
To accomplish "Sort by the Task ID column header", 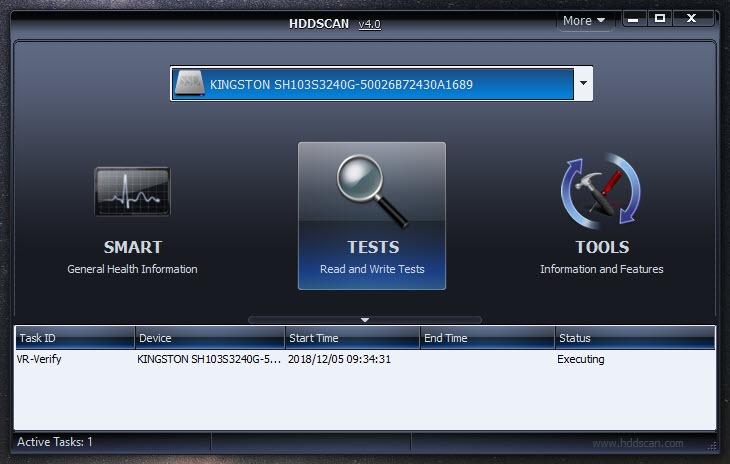I will point(74,338).
